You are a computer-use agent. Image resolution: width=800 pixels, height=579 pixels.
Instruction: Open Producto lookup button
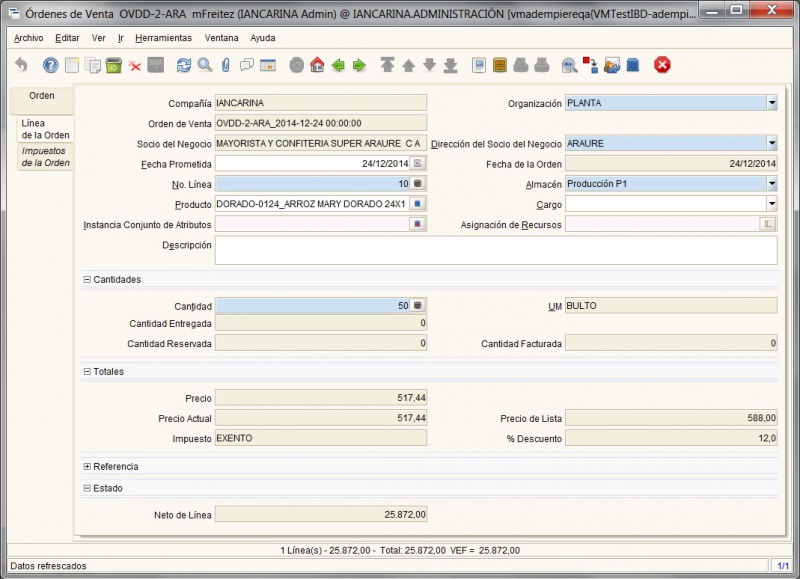tap(418, 204)
